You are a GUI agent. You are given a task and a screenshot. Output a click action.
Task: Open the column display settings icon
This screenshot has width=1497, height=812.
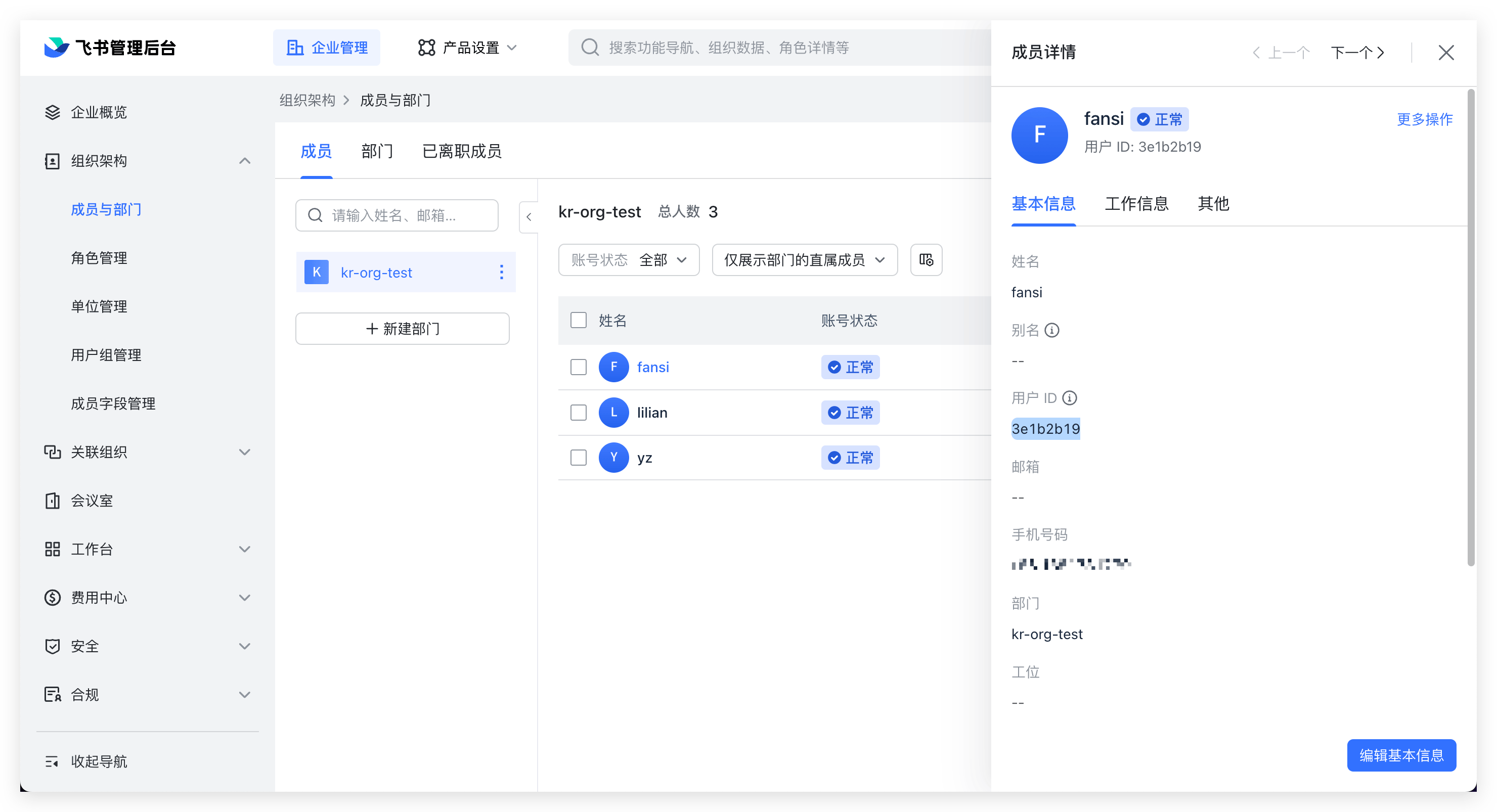click(x=926, y=260)
